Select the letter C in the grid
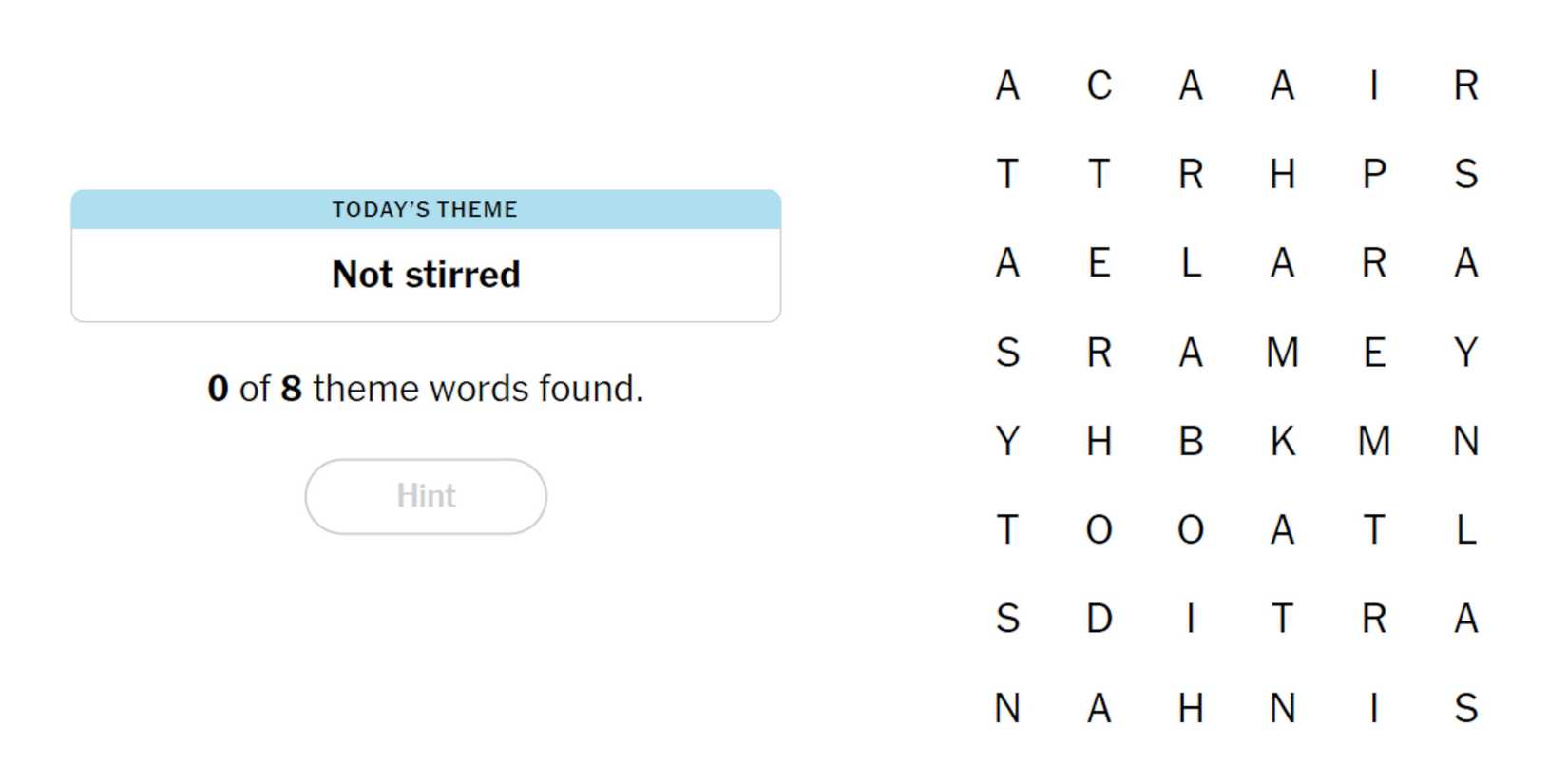This screenshot has height=784, width=1568. click(x=1100, y=86)
